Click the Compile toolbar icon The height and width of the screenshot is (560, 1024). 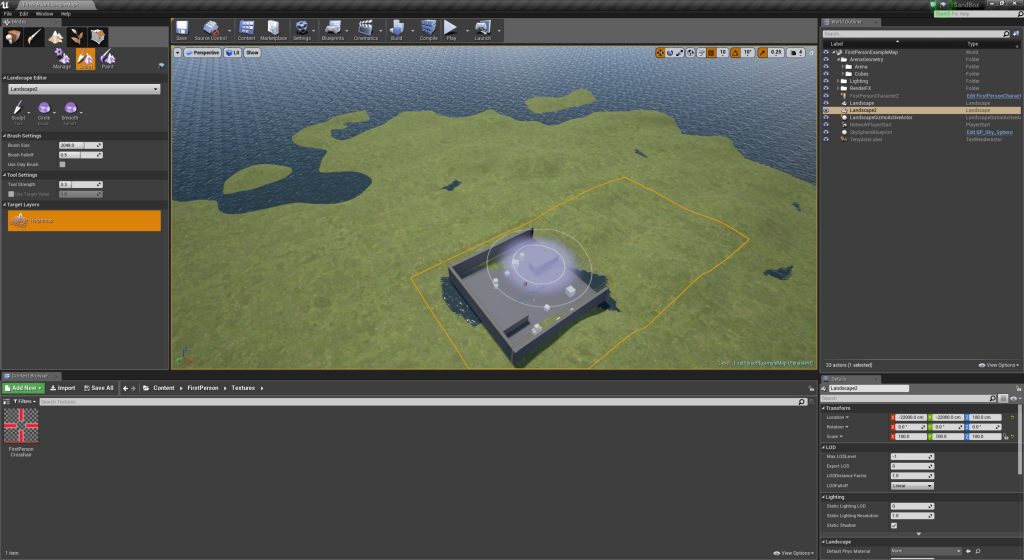428,30
